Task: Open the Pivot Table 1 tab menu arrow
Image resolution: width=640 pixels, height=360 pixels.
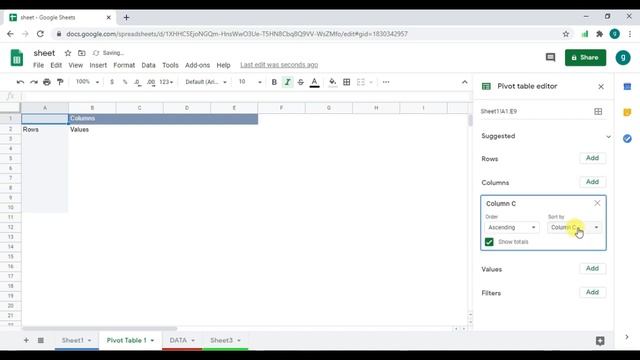Action: 152,340
